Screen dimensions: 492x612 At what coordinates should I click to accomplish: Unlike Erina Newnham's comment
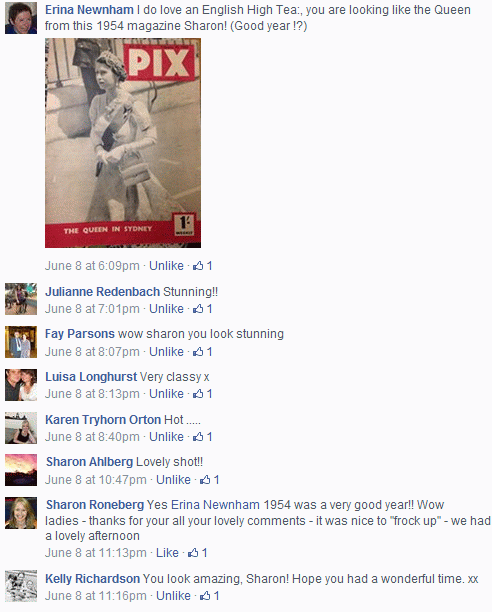[x=166, y=266]
